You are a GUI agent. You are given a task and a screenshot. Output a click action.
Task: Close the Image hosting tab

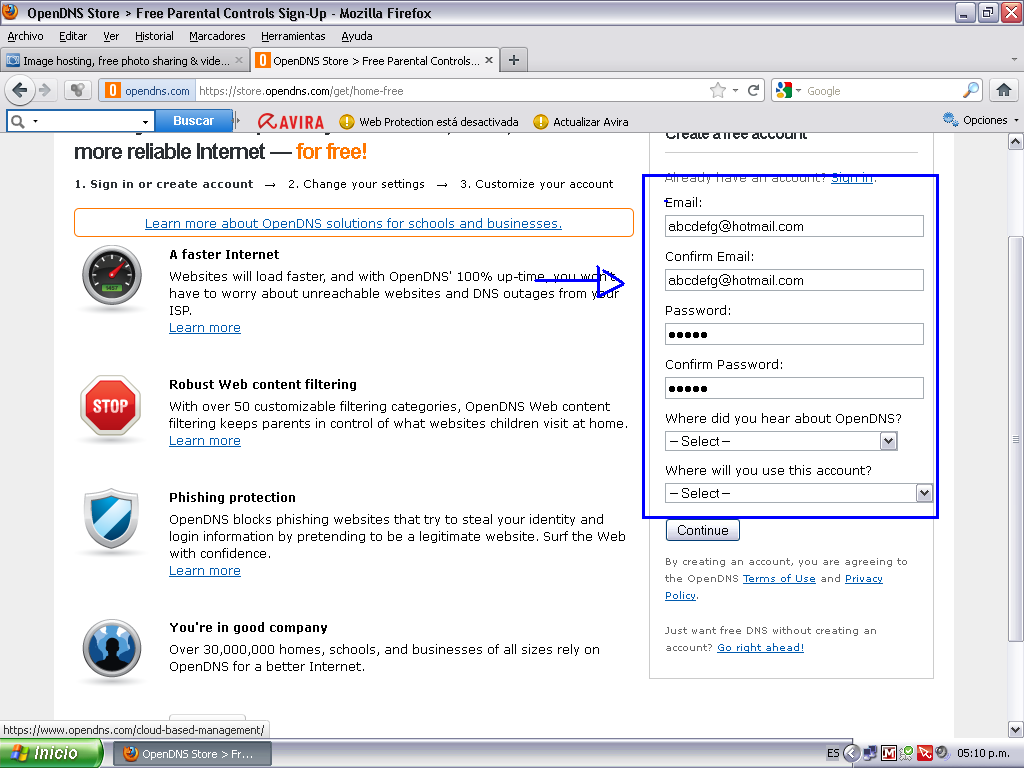[239, 60]
